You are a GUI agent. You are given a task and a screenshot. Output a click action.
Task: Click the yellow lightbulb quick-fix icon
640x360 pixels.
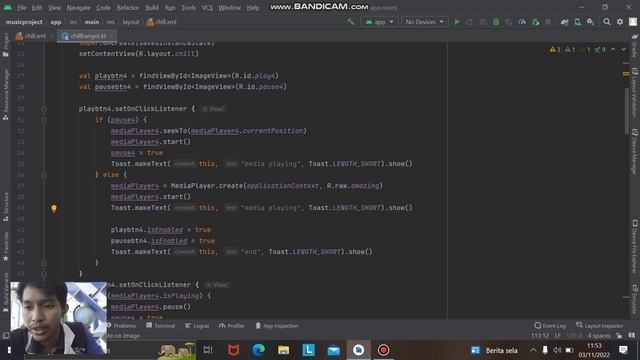pyautogui.click(x=54, y=208)
